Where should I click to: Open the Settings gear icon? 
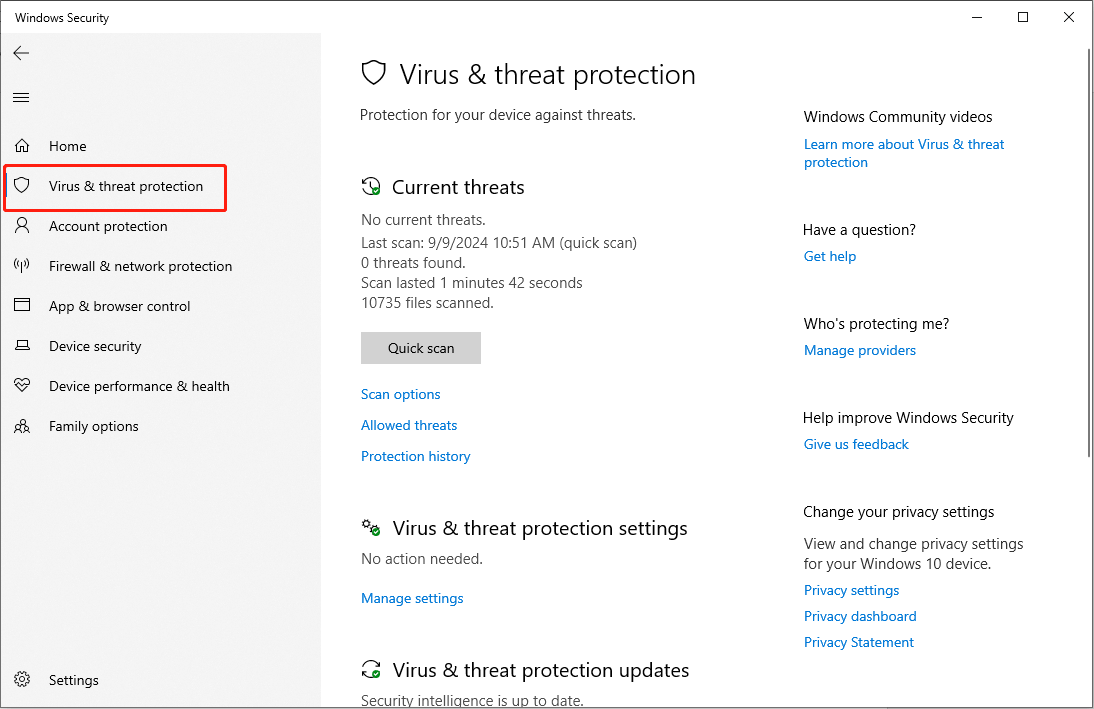22,679
